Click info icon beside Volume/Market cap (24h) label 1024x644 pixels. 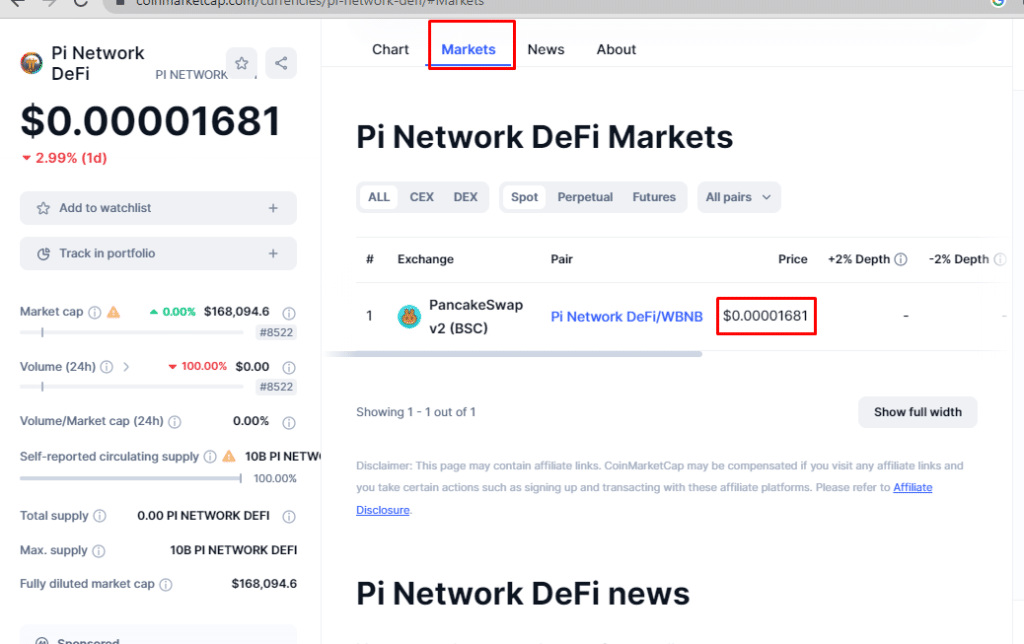(x=174, y=422)
